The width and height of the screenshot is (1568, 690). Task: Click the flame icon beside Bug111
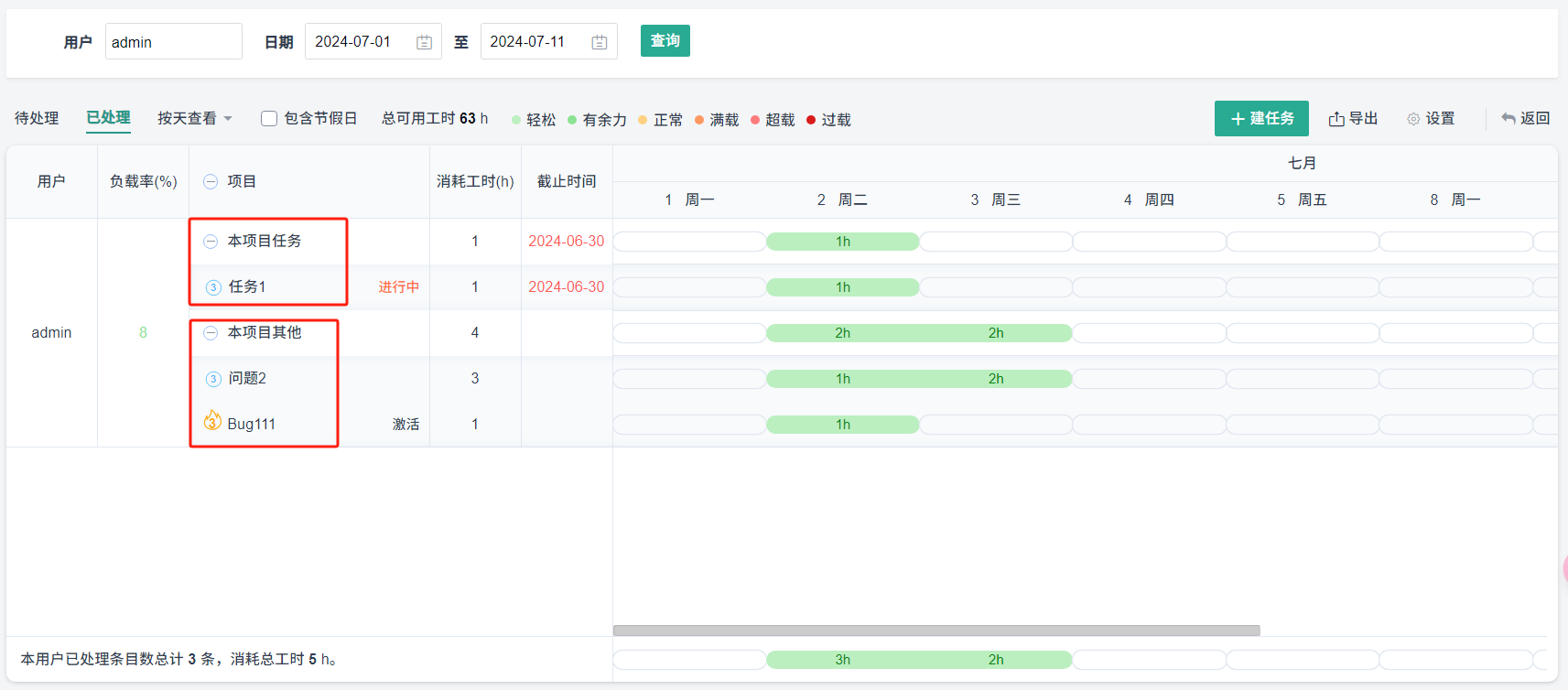point(212,421)
